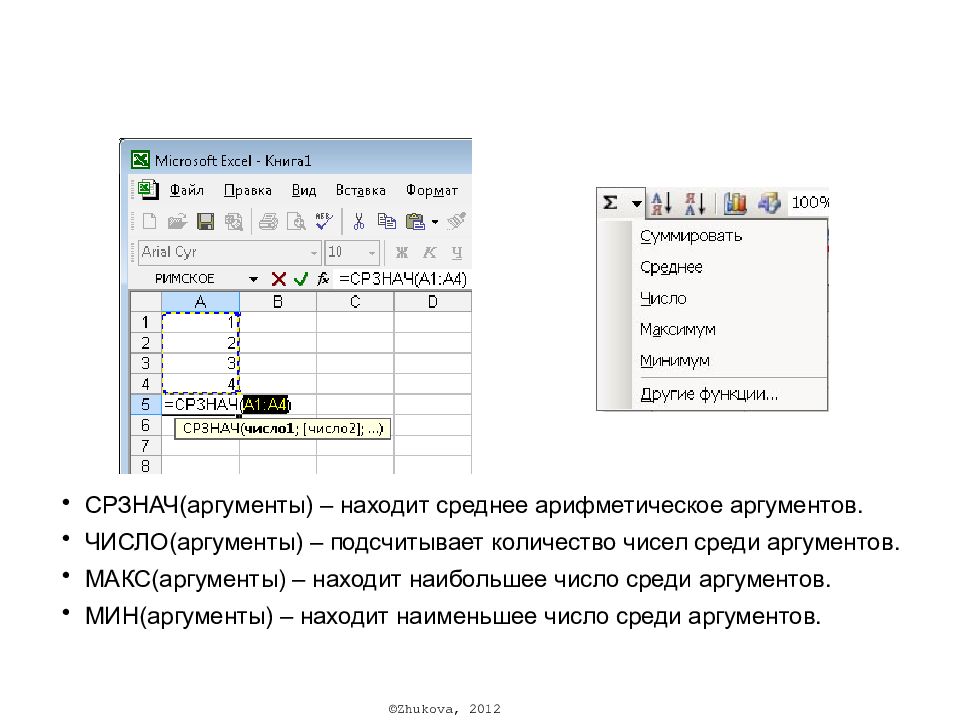Click the New document icon
The height and width of the screenshot is (720, 960).
point(149,221)
